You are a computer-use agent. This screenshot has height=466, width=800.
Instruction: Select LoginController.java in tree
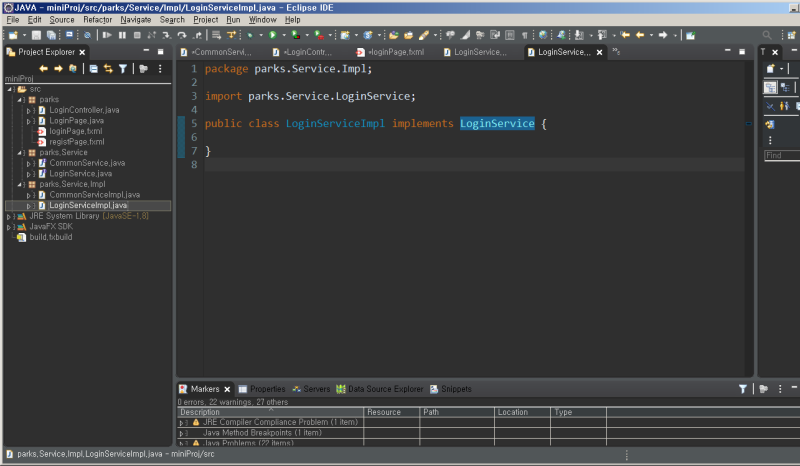pyautogui.click(x=84, y=110)
